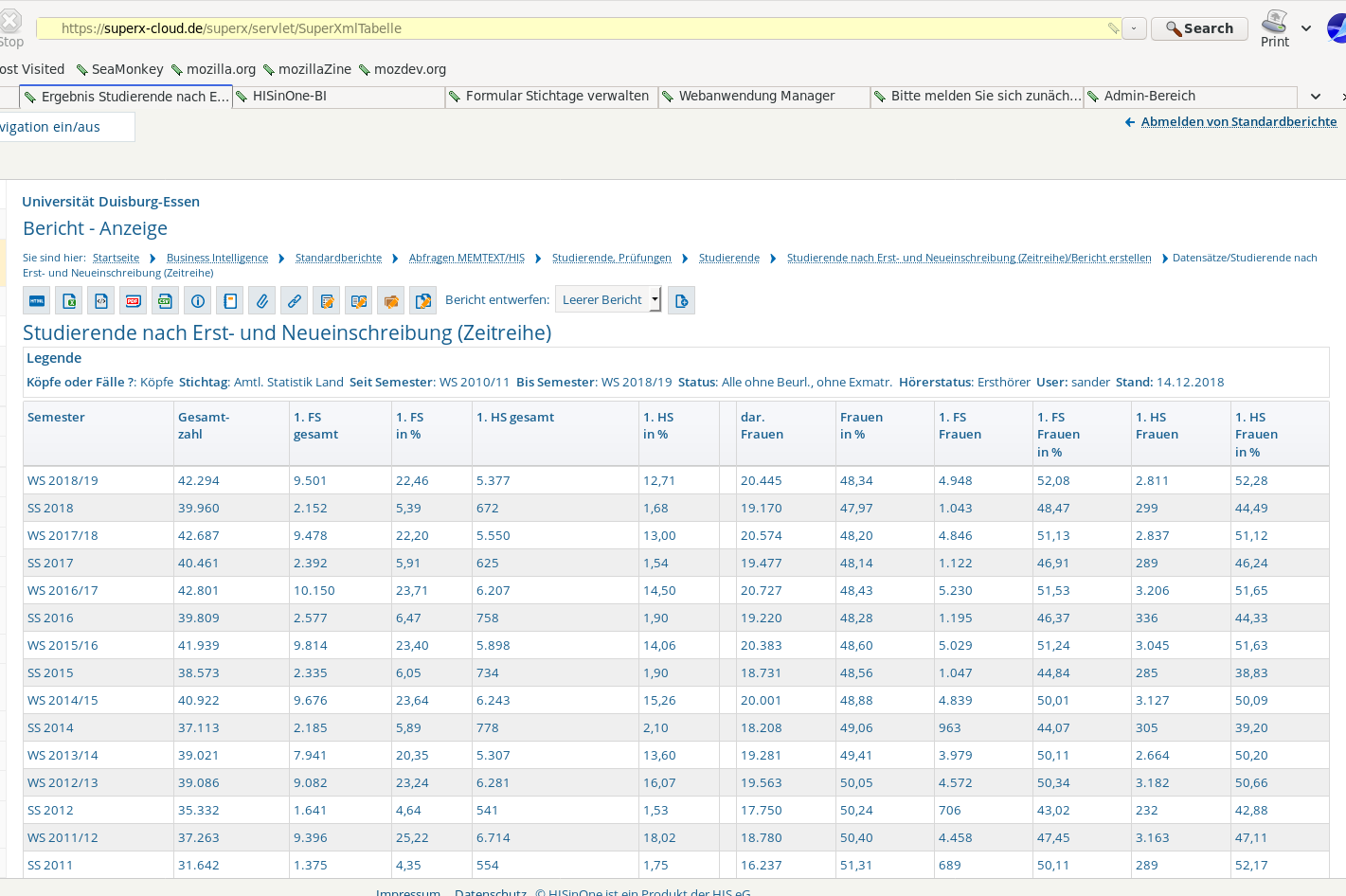
Task: Open the Print options dropdown arrow
Action: point(1306,28)
